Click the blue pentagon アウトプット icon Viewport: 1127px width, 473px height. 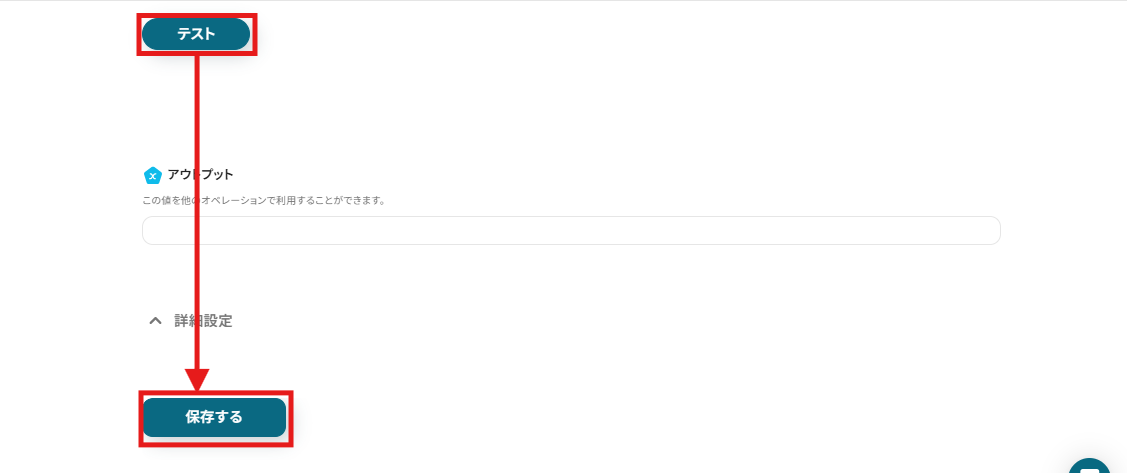point(152,175)
